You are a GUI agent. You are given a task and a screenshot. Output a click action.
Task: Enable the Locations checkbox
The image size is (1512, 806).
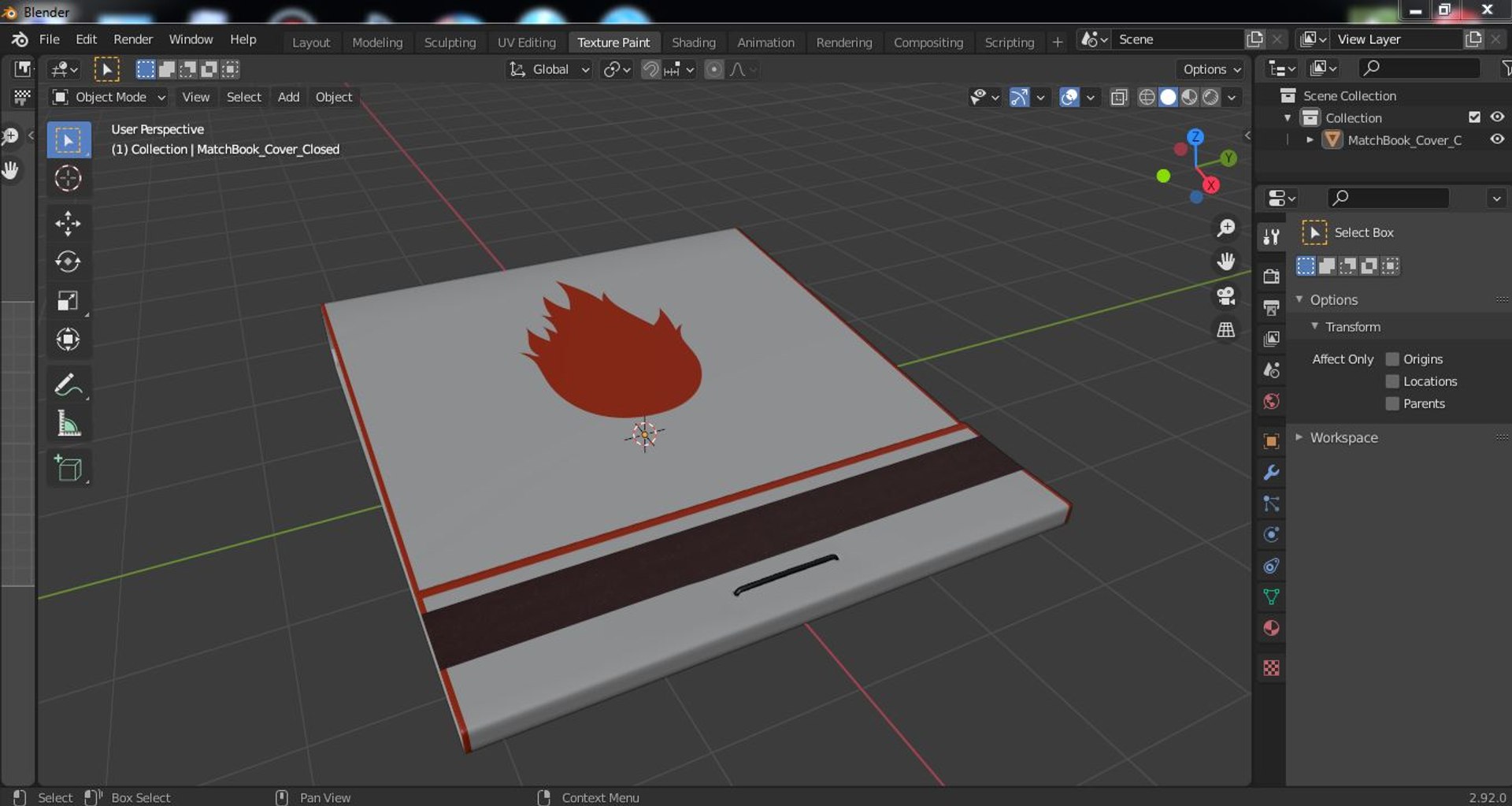click(x=1392, y=381)
